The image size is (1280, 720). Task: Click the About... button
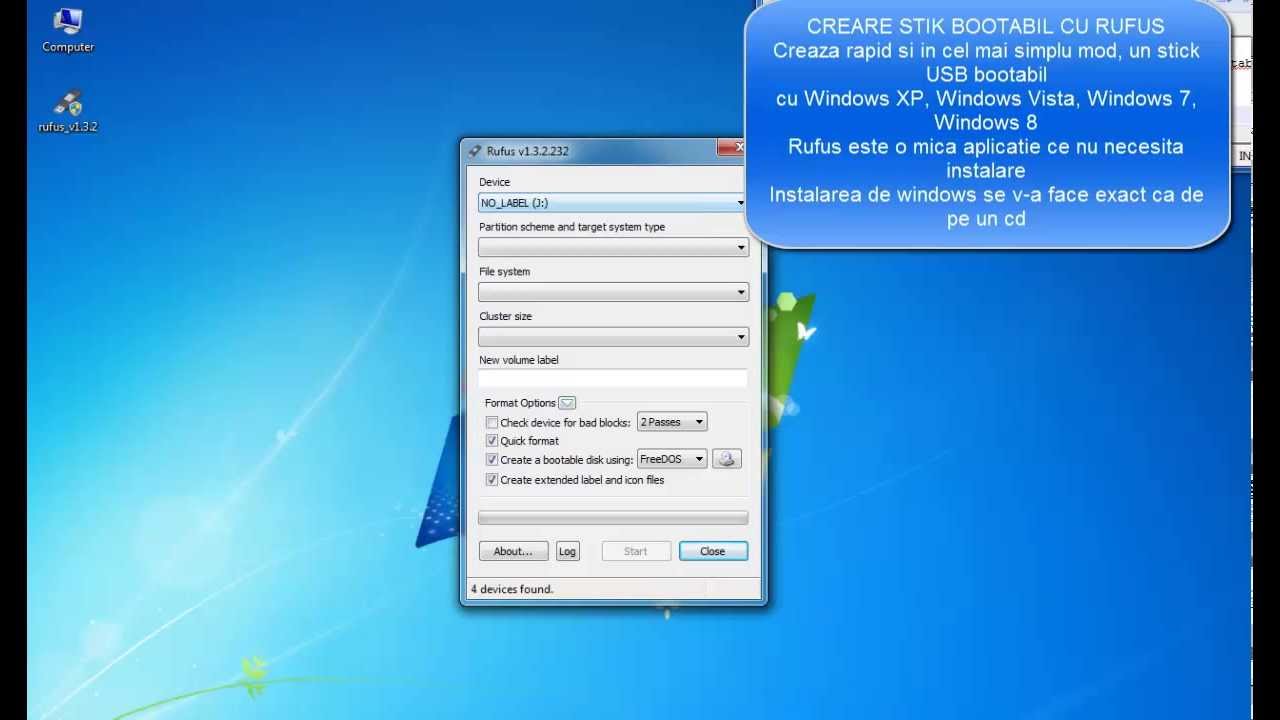click(514, 551)
